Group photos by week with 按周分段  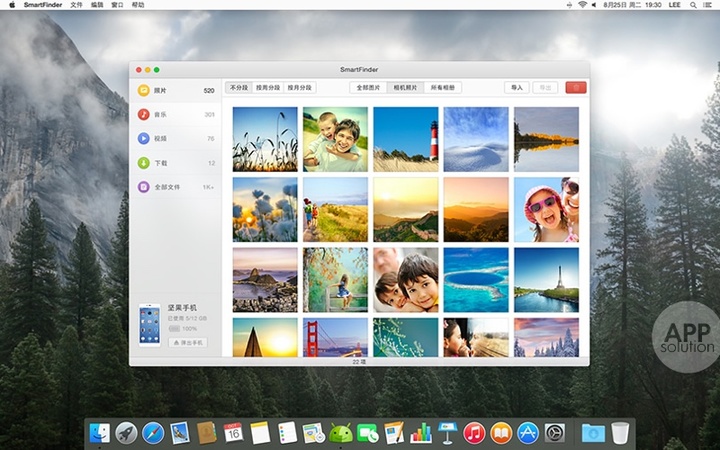coord(268,88)
